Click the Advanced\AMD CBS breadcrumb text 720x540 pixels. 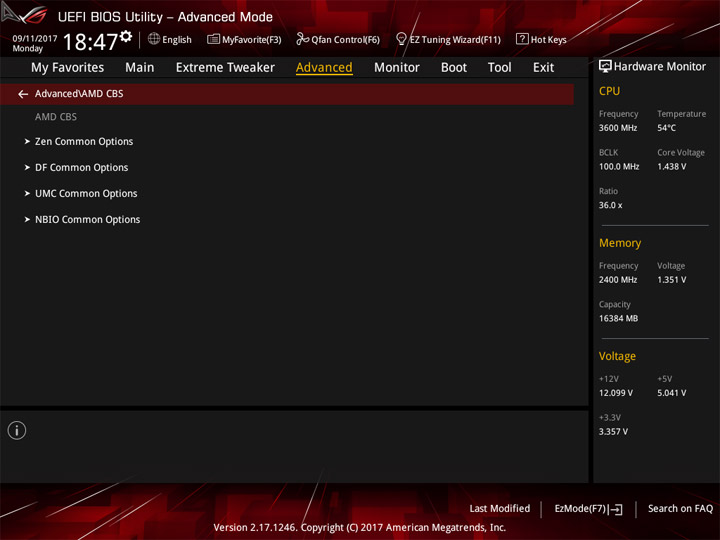click(79, 94)
